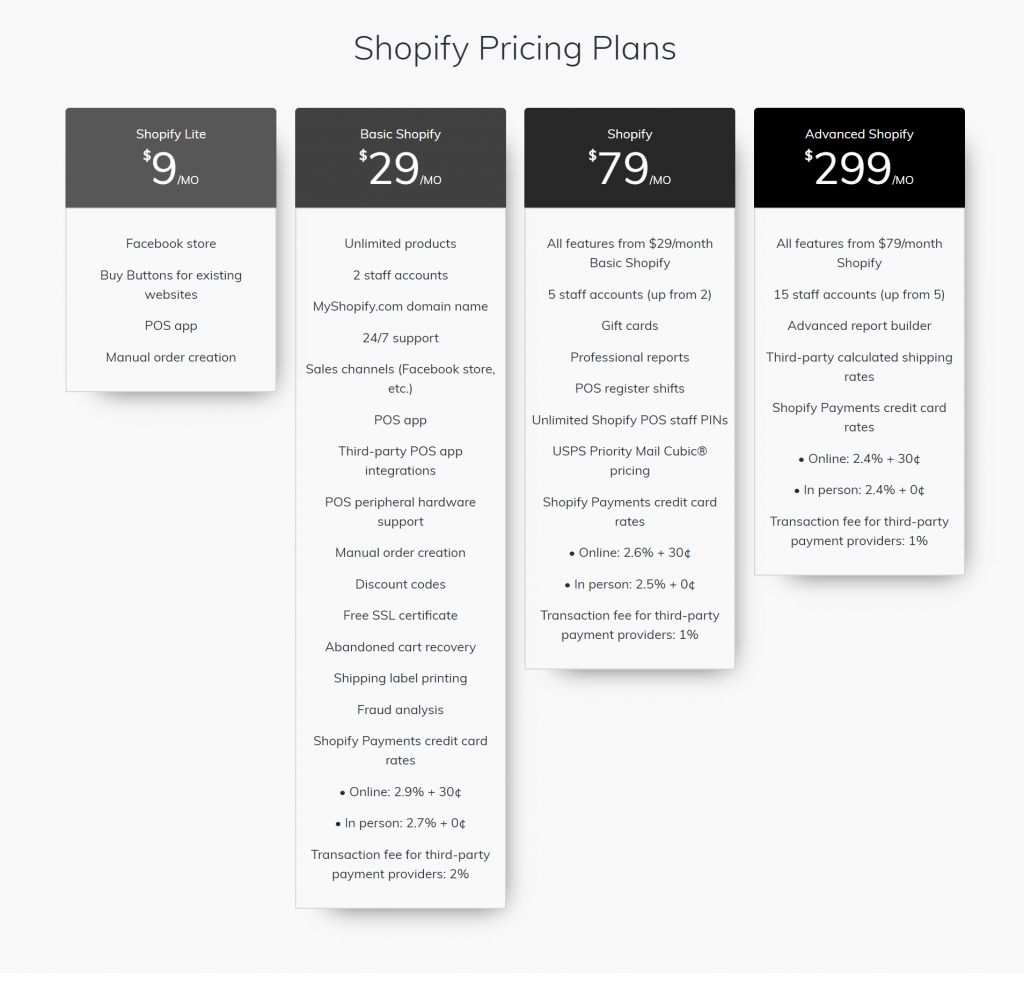
Task: Click 'Buy Buttons for existing websites' text
Action: click(171, 285)
